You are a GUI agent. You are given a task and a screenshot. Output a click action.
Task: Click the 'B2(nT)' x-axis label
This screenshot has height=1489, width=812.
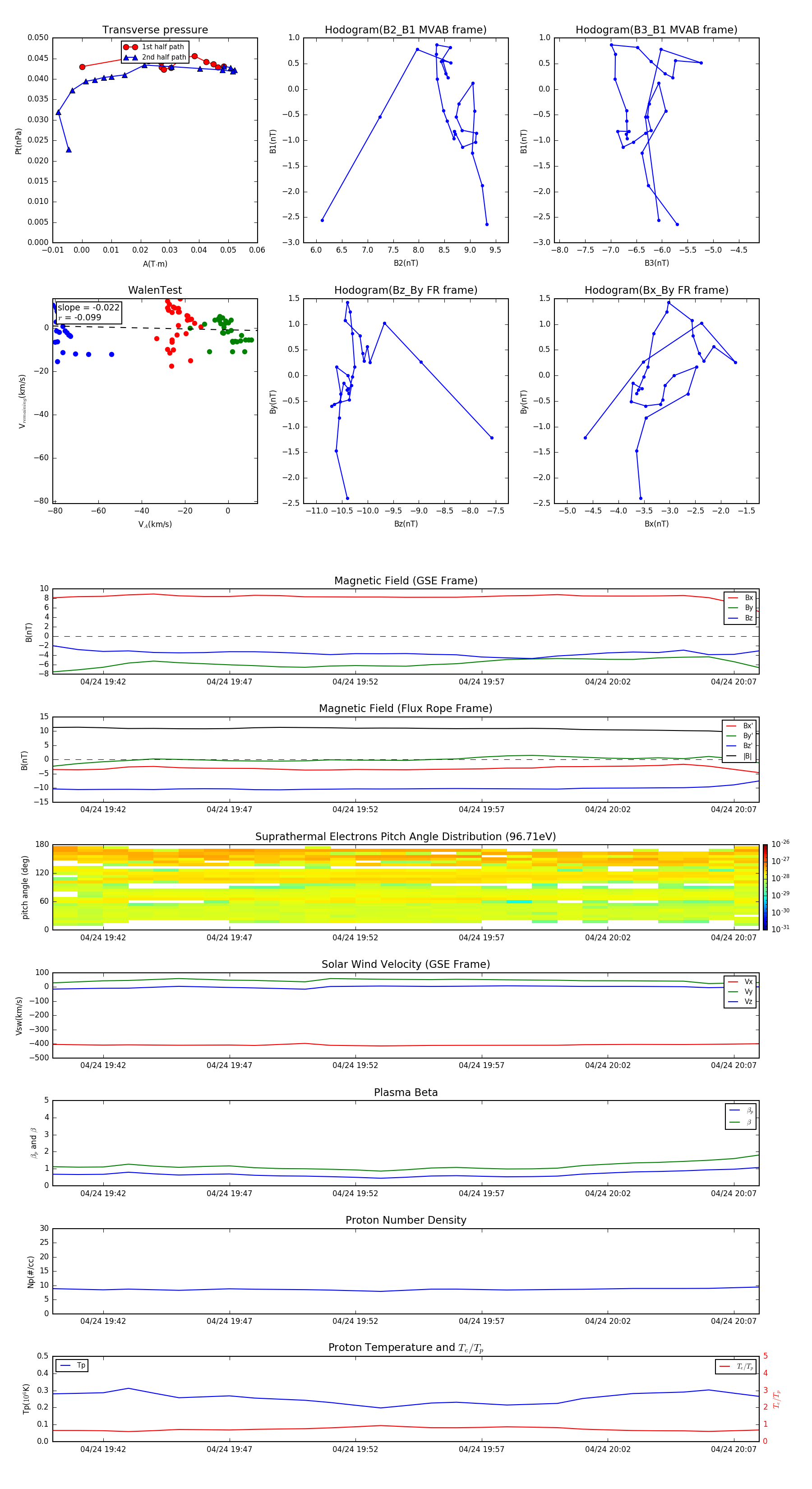[406, 263]
